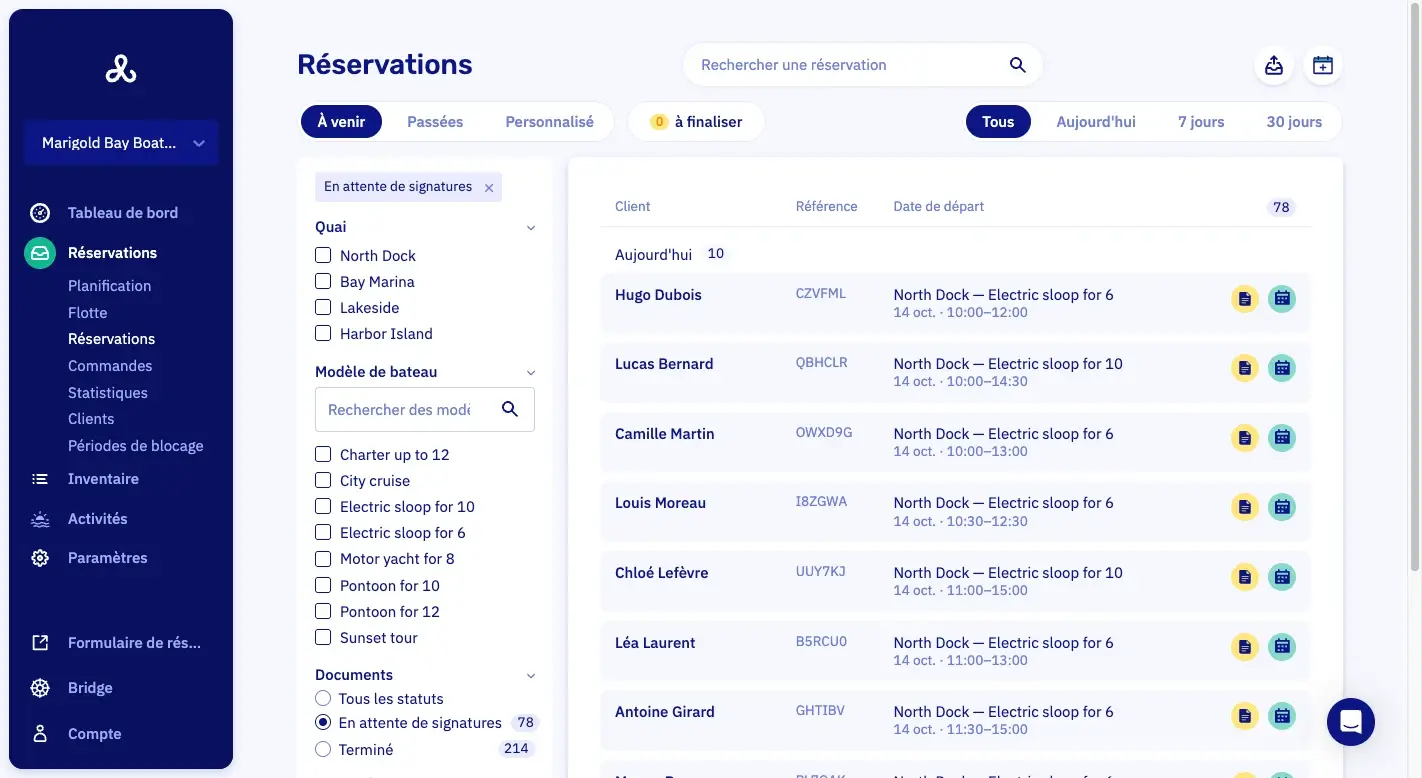Click the à finaliser button
Viewport: 1422px width, 778px height.
[696, 122]
